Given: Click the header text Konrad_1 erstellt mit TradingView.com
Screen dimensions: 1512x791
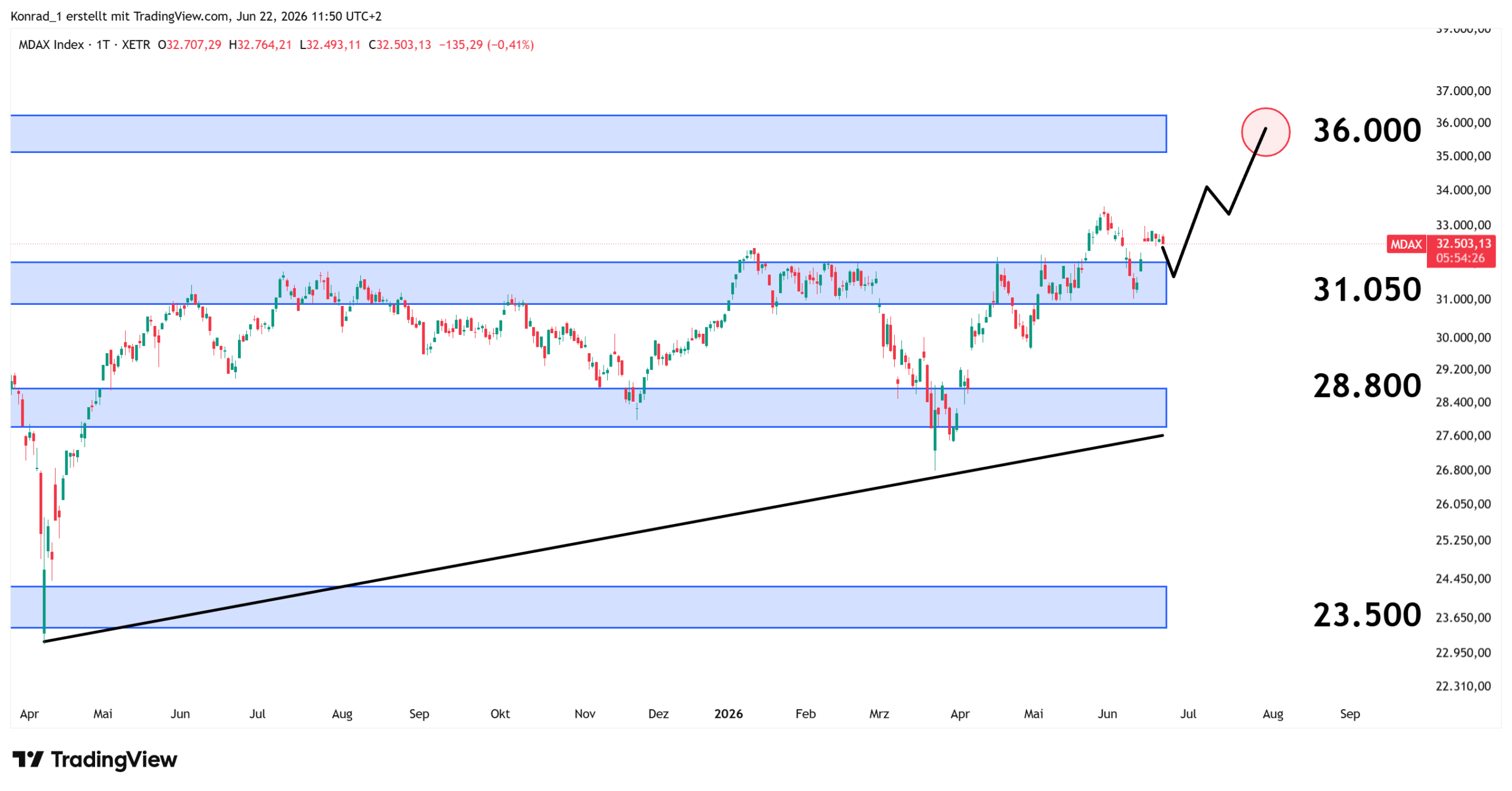Looking at the screenshot, I should [120, 17].
